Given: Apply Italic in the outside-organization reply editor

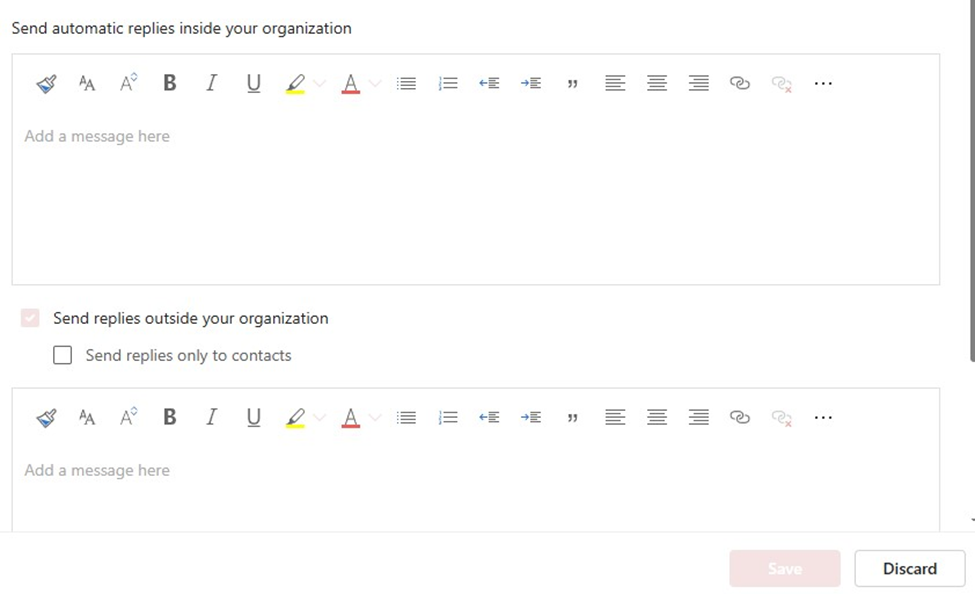Looking at the screenshot, I should (211, 417).
